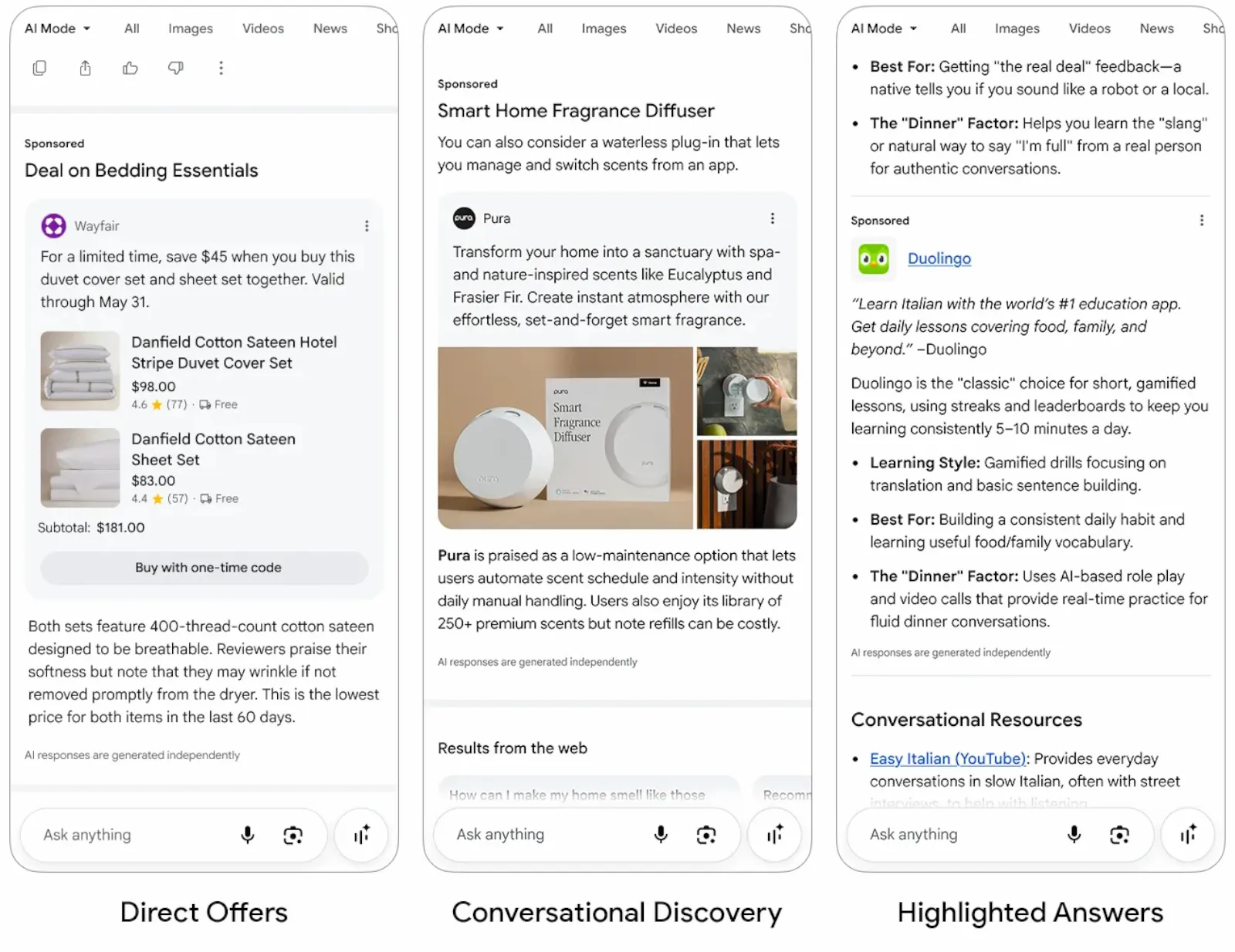Select News tab in Highlighted Answers panel
Image resolution: width=1235 pixels, height=952 pixels.
point(1156,29)
